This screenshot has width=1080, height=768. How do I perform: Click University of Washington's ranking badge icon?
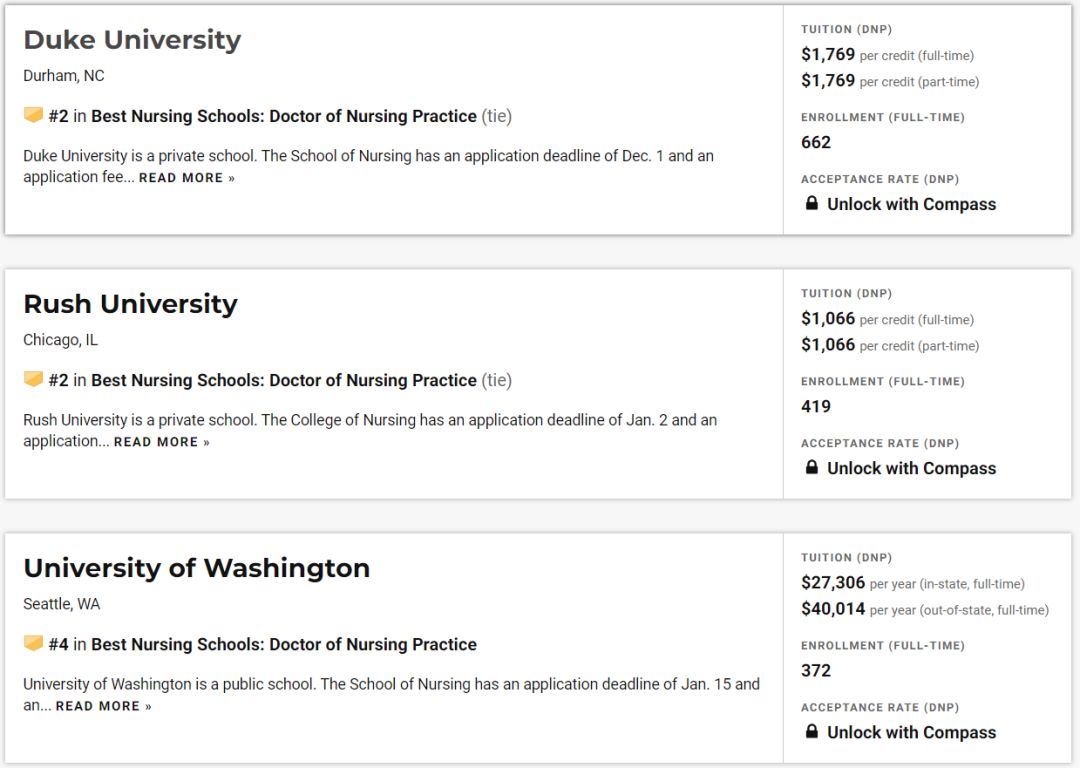point(33,643)
